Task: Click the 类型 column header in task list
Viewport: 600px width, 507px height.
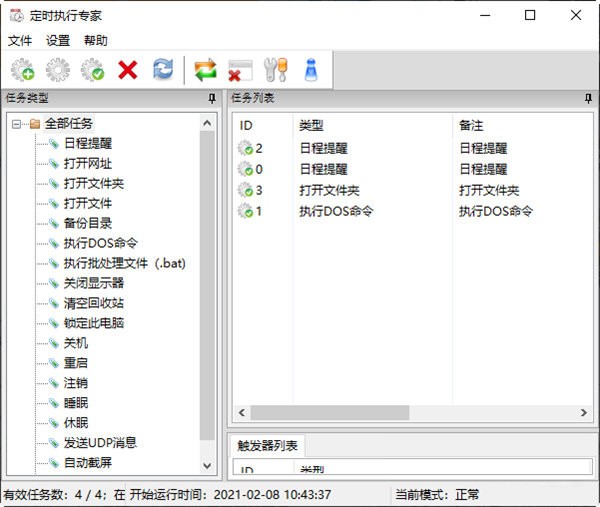Action: 311,125
